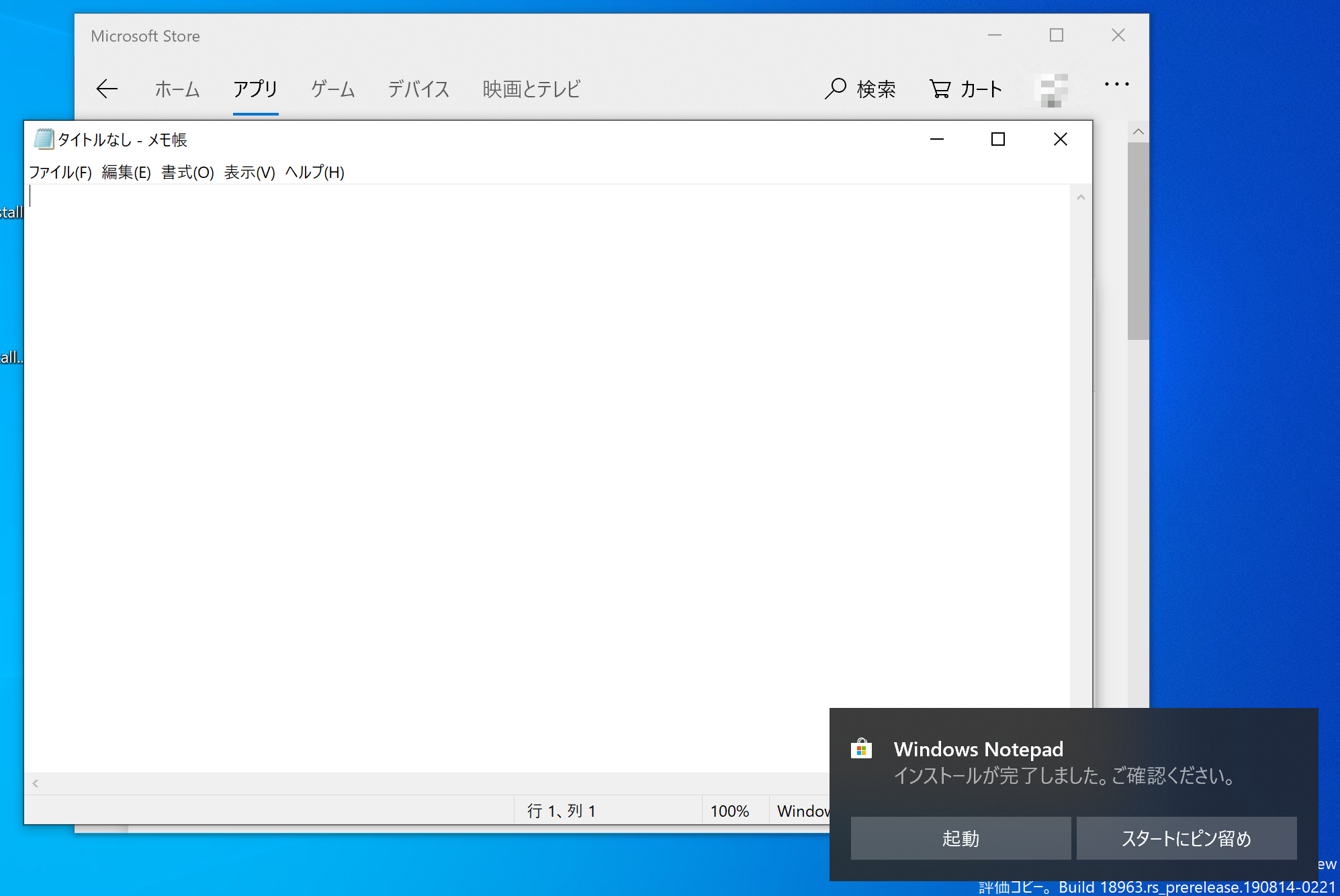Open the shopping cart (カート) in the Store

coord(966,88)
